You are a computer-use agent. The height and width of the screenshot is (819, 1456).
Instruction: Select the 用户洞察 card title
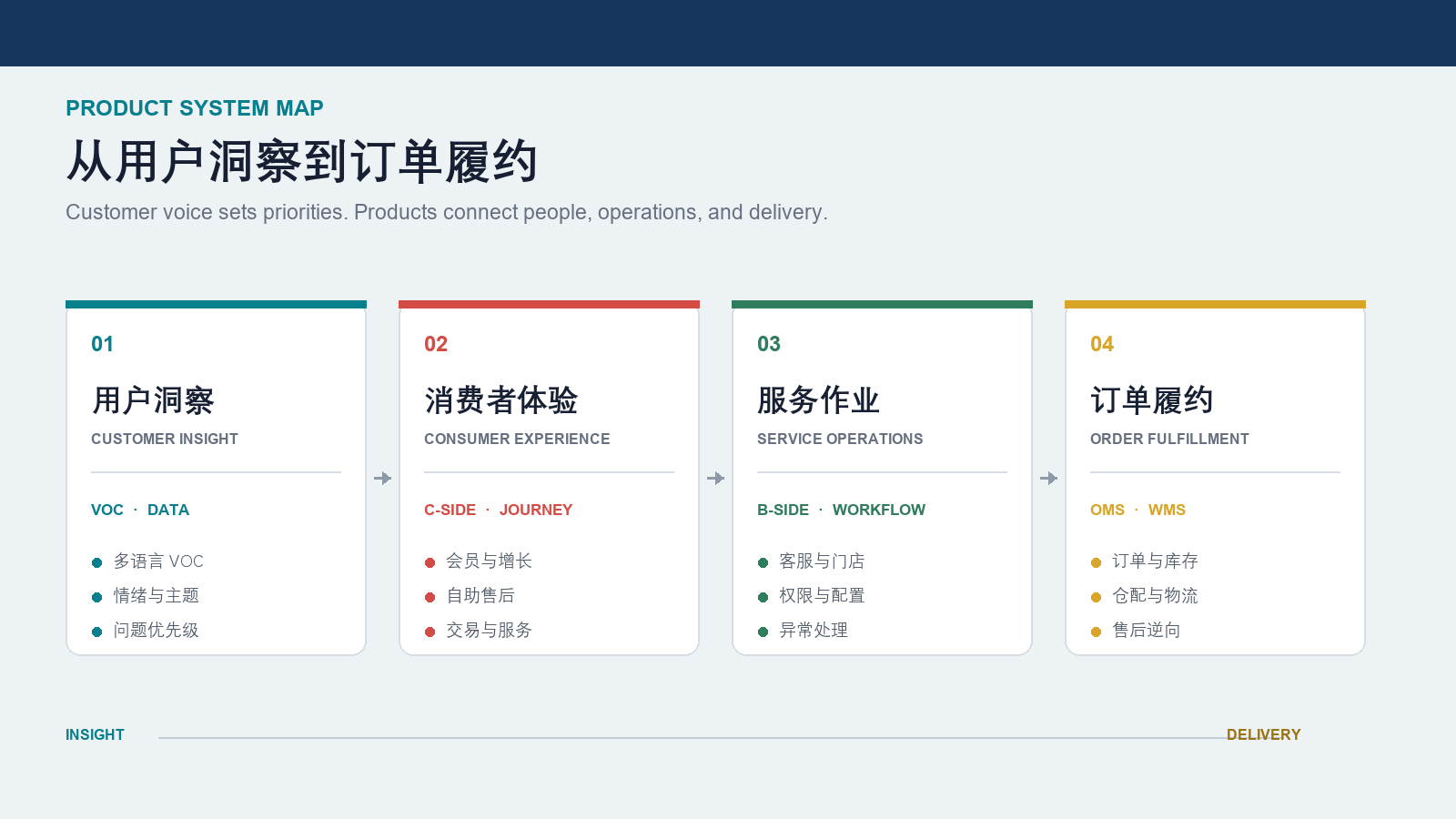tap(153, 399)
